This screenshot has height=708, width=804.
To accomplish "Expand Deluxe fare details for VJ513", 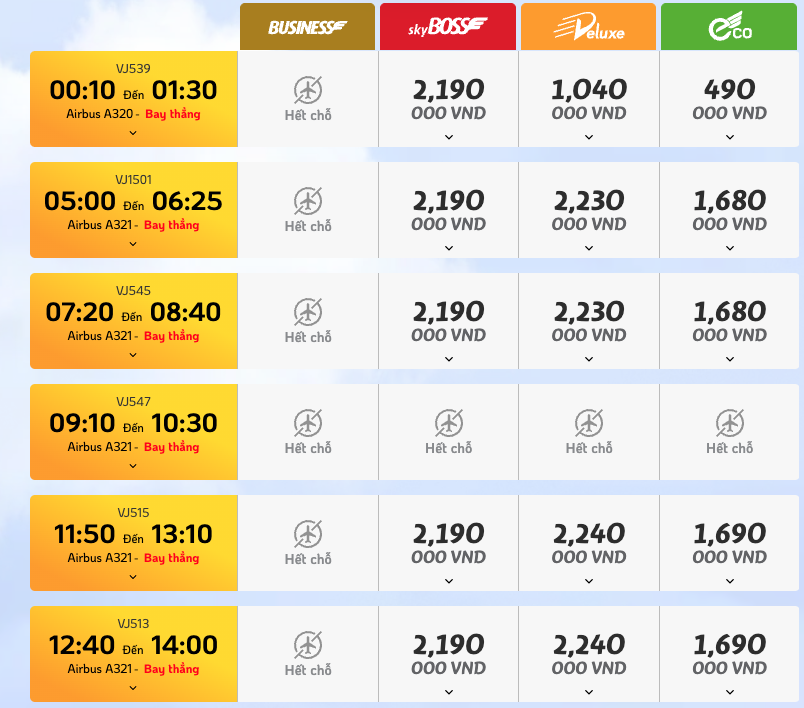I will click(x=589, y=692).
